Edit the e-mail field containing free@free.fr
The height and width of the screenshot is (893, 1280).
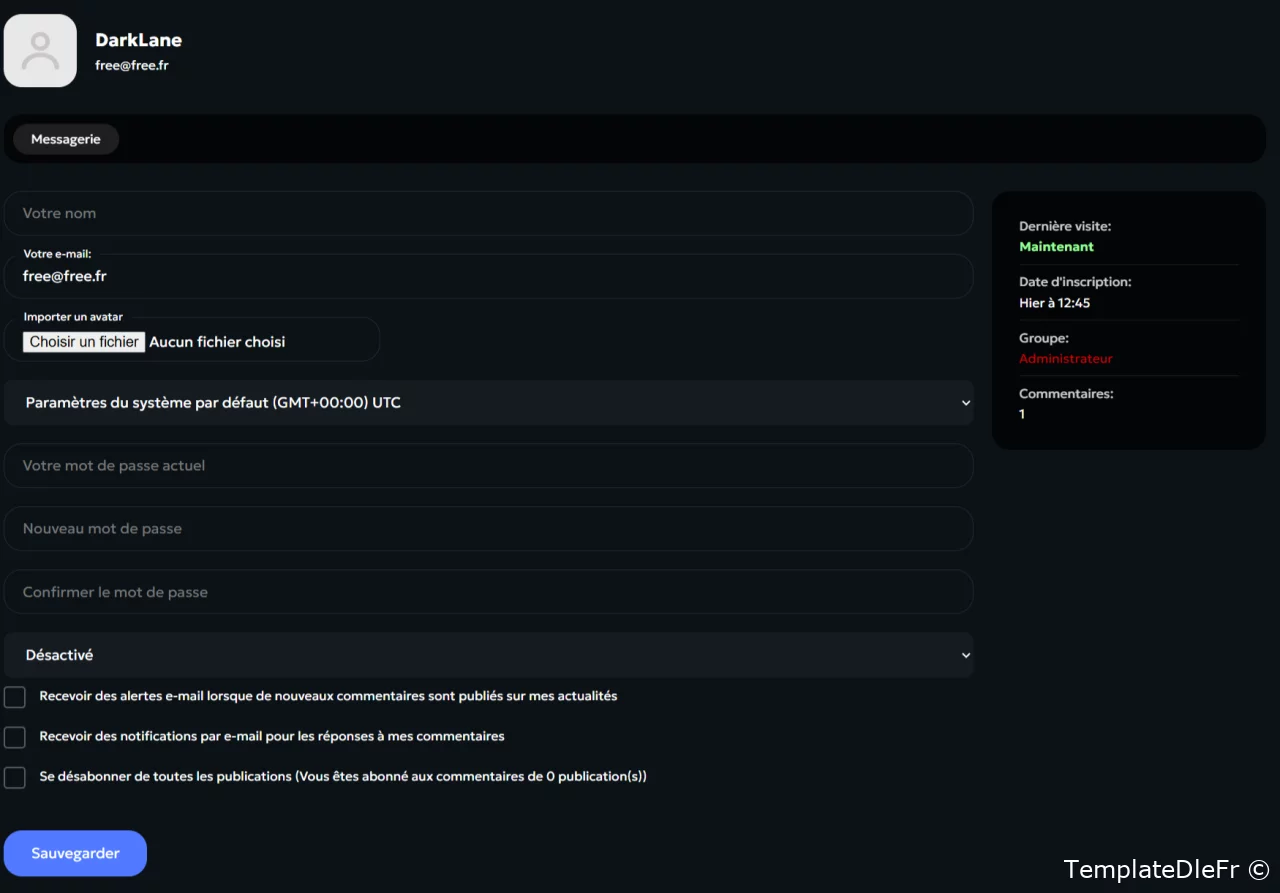488,277
